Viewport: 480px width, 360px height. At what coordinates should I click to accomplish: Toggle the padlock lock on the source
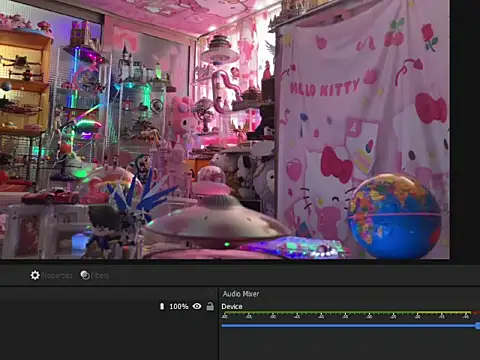pyautogui.click(x=210, y=306)
